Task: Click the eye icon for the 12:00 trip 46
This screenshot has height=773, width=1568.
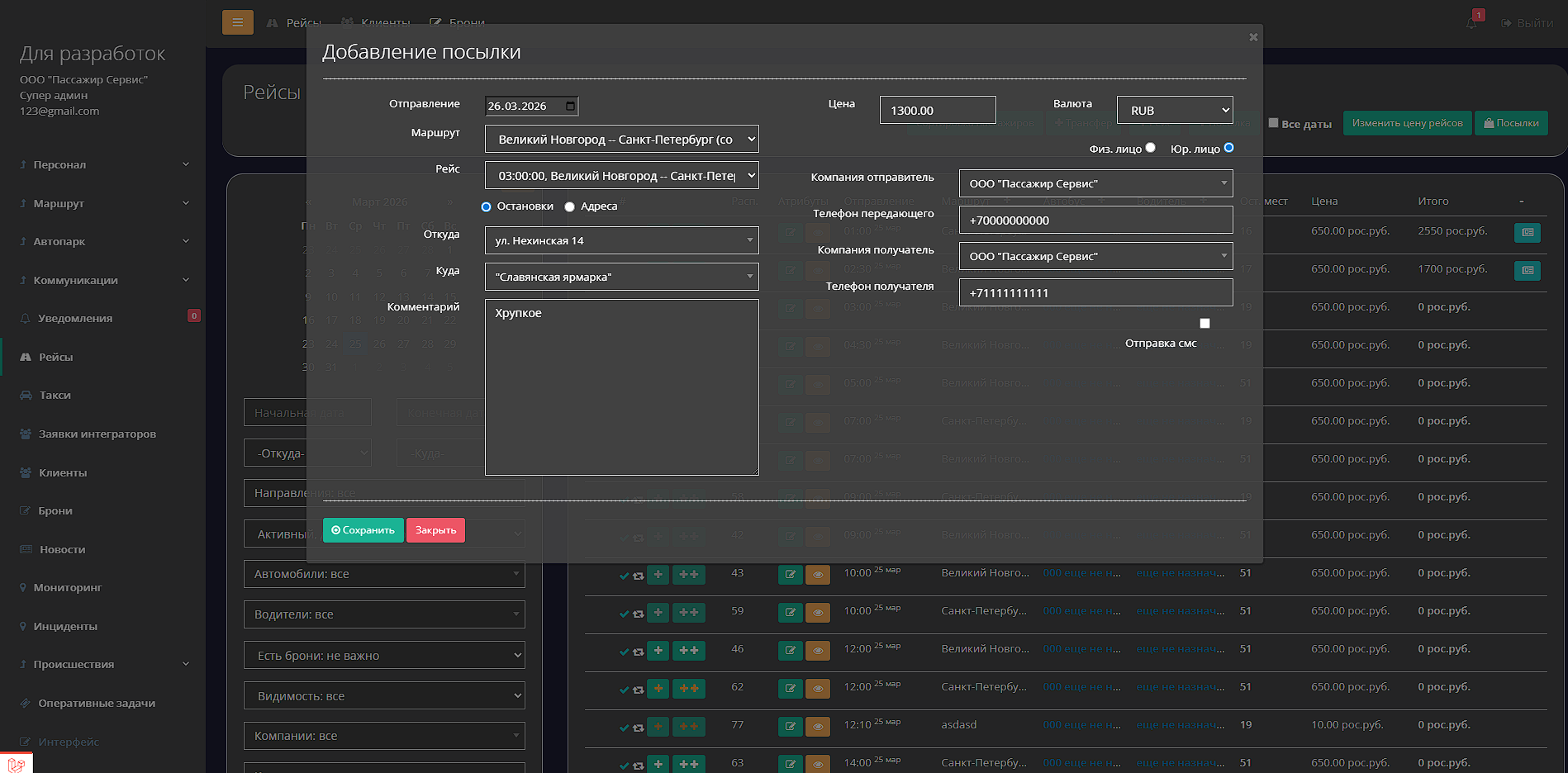Action: coord(817,650)
